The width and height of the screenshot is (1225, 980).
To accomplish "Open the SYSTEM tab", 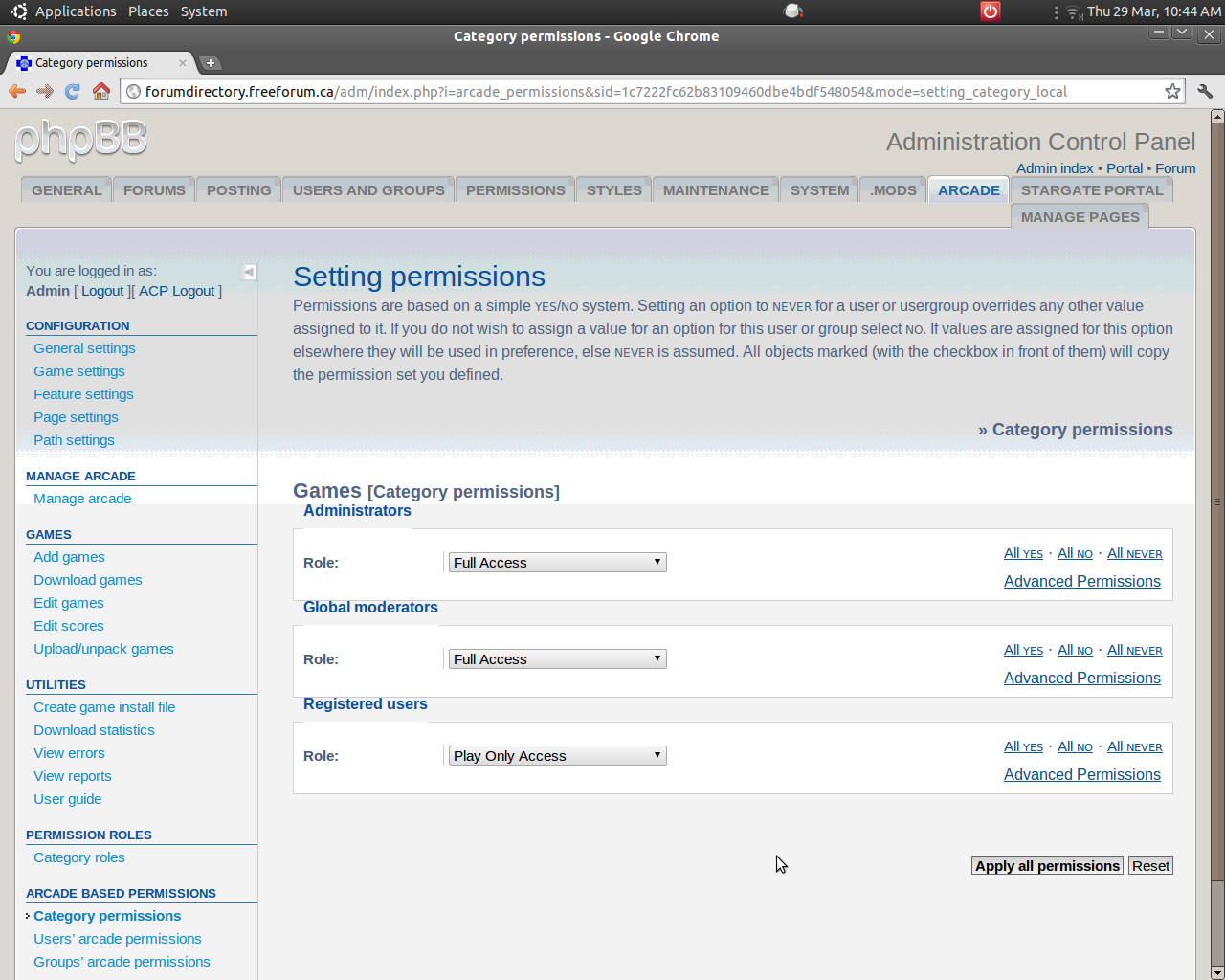I will pos(819,189).
